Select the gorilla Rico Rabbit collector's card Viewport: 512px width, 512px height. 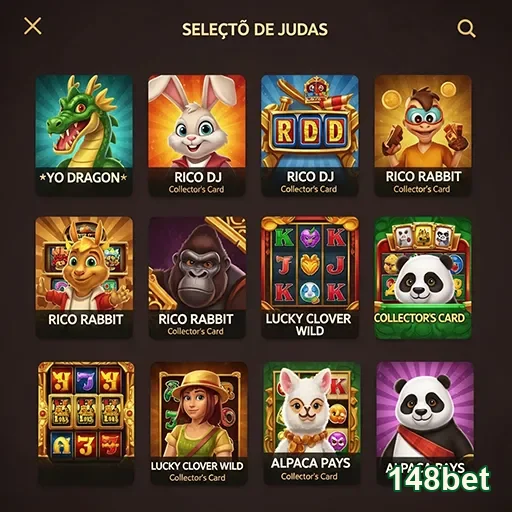point(197,277)
